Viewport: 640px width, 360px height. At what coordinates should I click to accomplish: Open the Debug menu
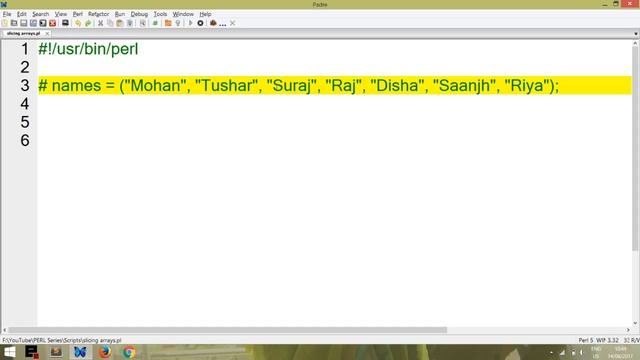(139, 14)
